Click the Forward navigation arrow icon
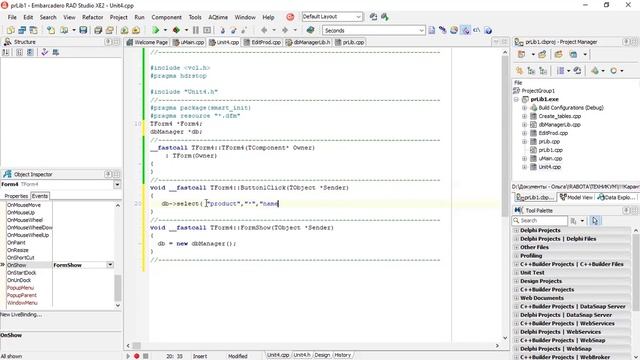640x360 pixels. pos(285,30)
